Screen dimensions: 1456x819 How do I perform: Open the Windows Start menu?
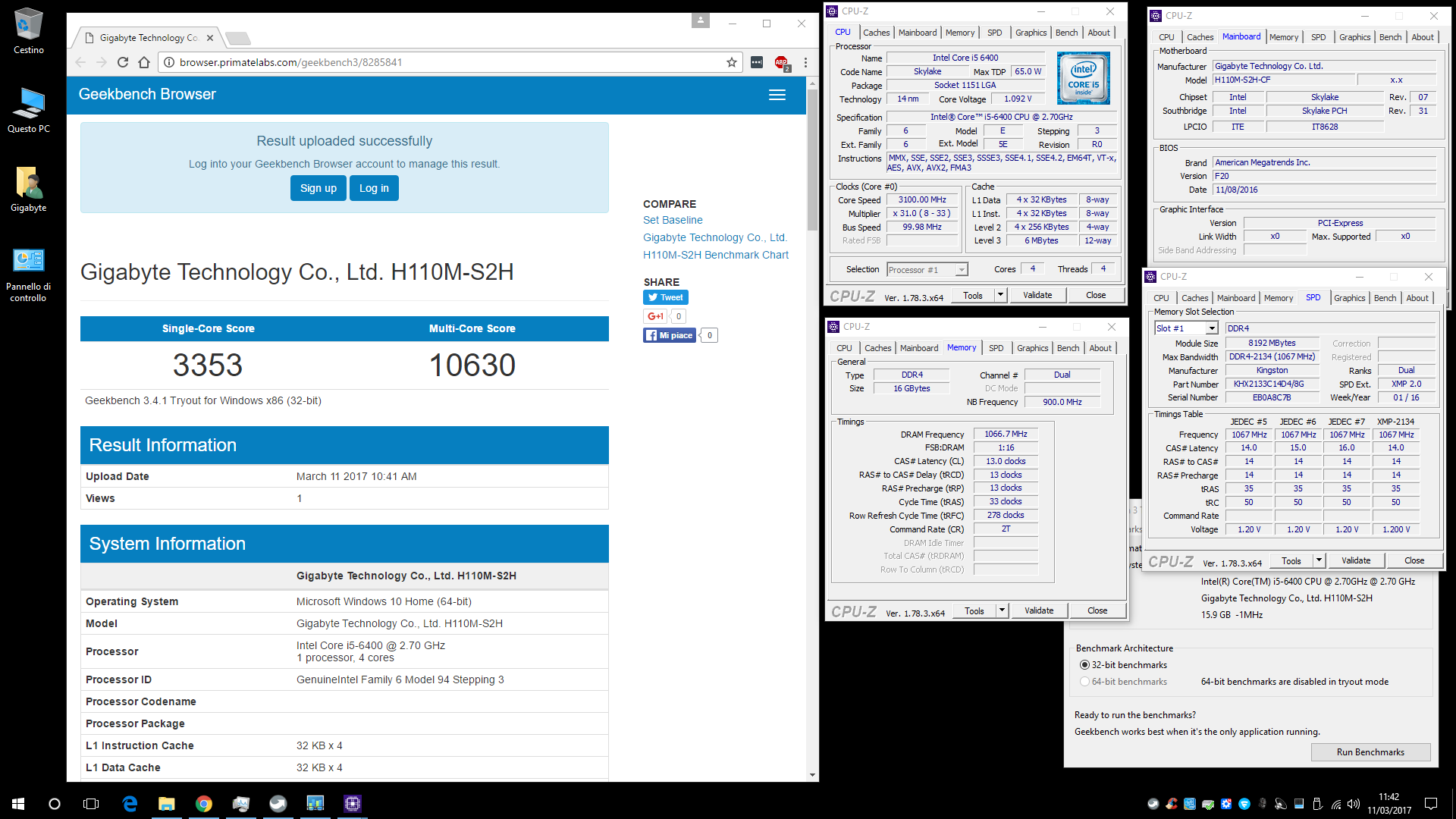point(18,804)
